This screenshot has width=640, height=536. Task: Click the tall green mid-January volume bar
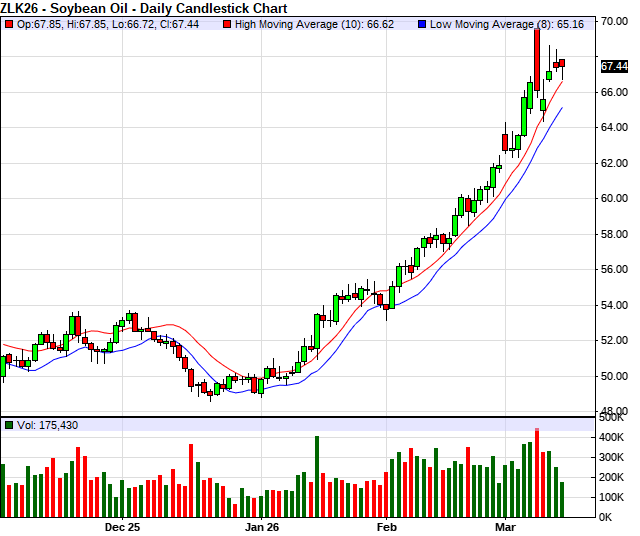pos(317,475)
